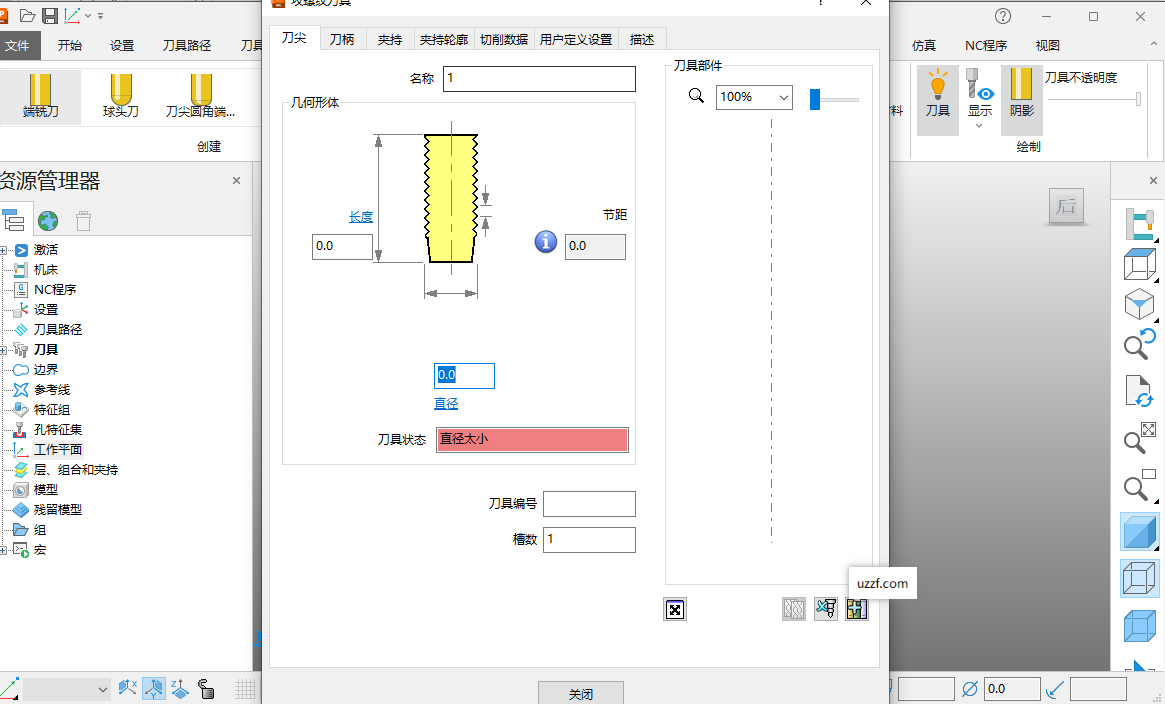This screenshot has width=1165, height=704.
Task: Click the 名称 name input field
Action: point(539,78)
